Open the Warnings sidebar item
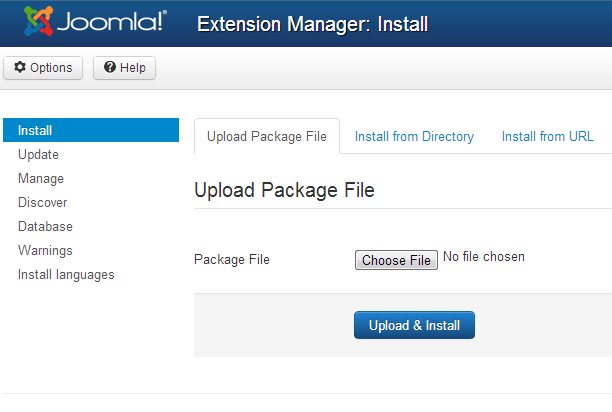Image resolution: width=612 pixels, height=412 pixels. (45, 250)
